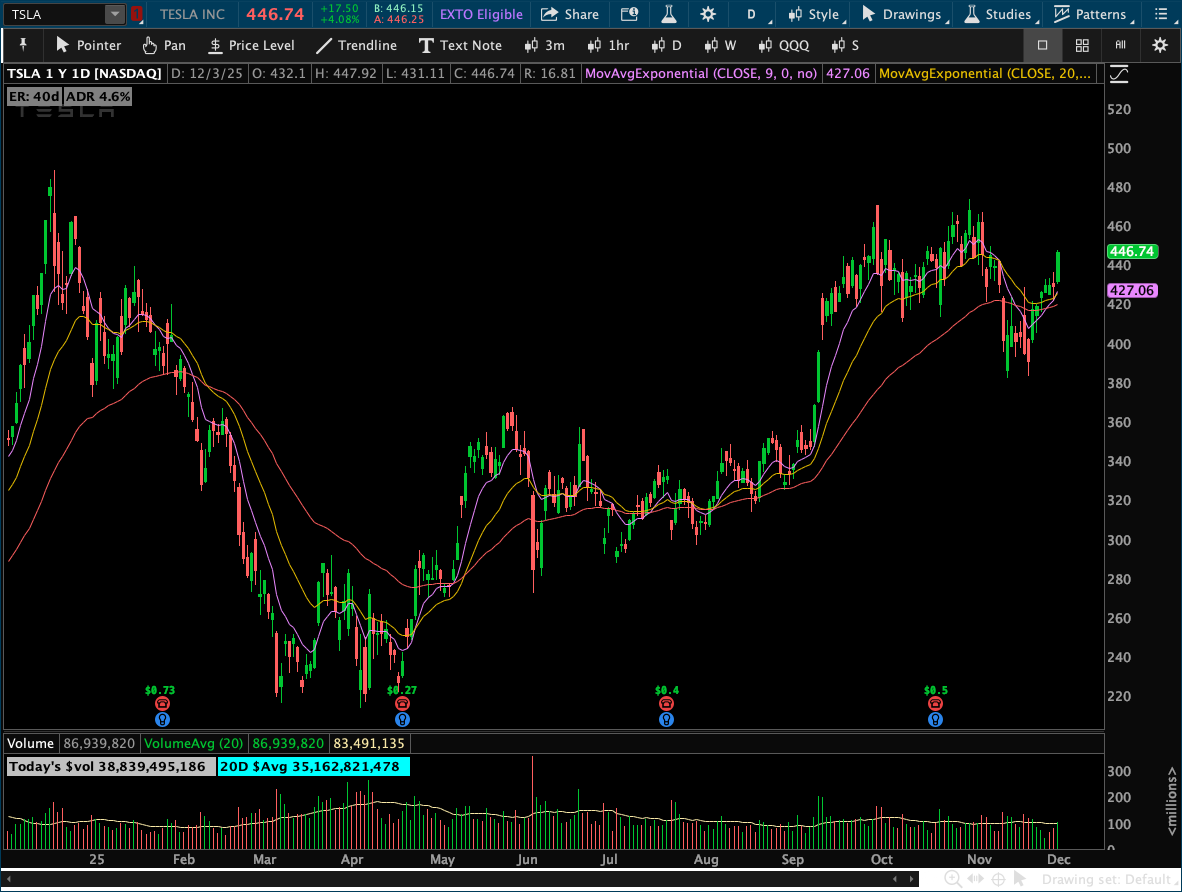Screen dimensions: 1182x892
Task: Click the scrollbar right arrow near Oct
Action: tap(912, 879)
